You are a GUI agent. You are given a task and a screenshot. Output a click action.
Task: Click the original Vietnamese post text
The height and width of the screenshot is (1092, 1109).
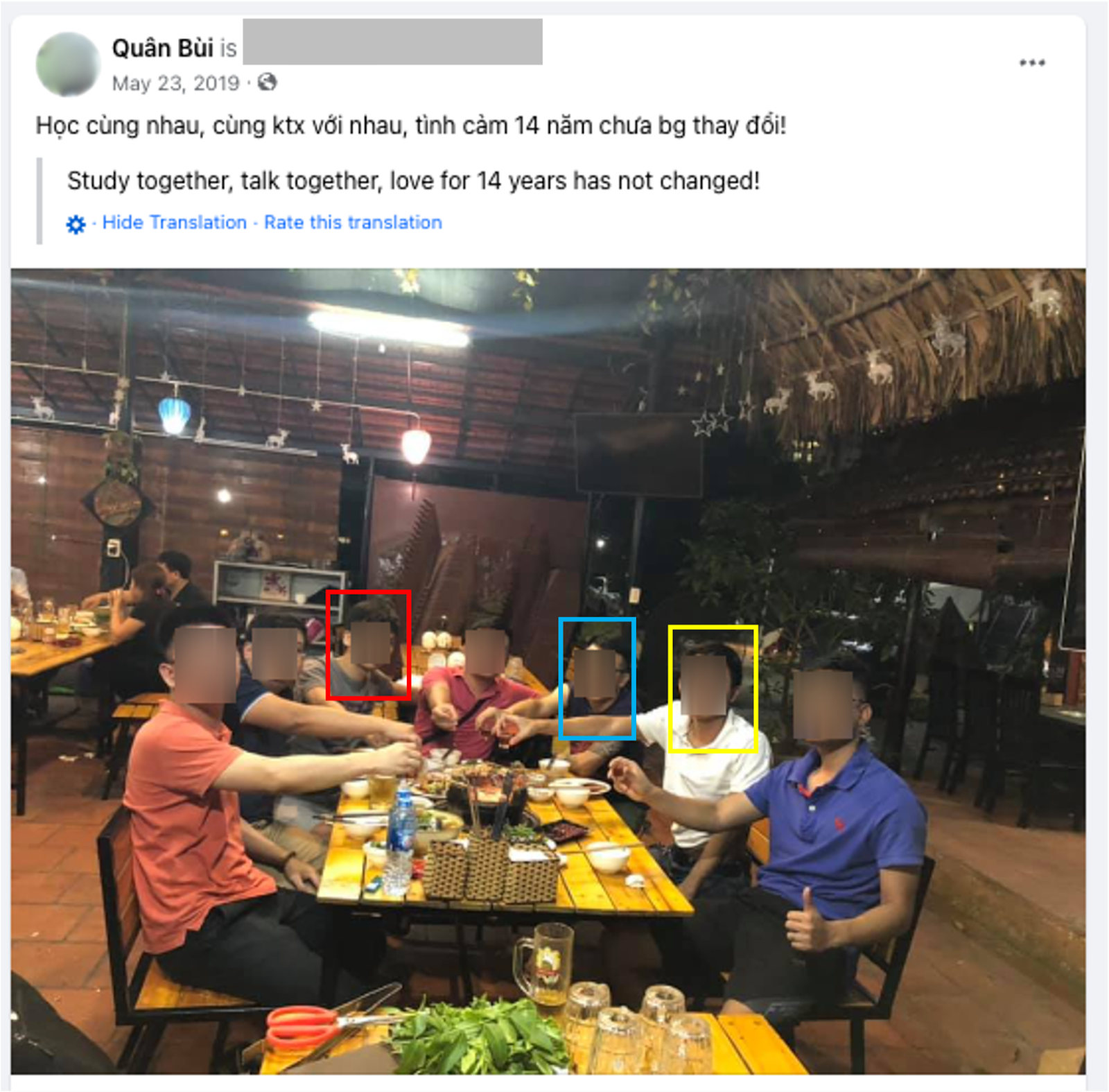pos(411,126)
